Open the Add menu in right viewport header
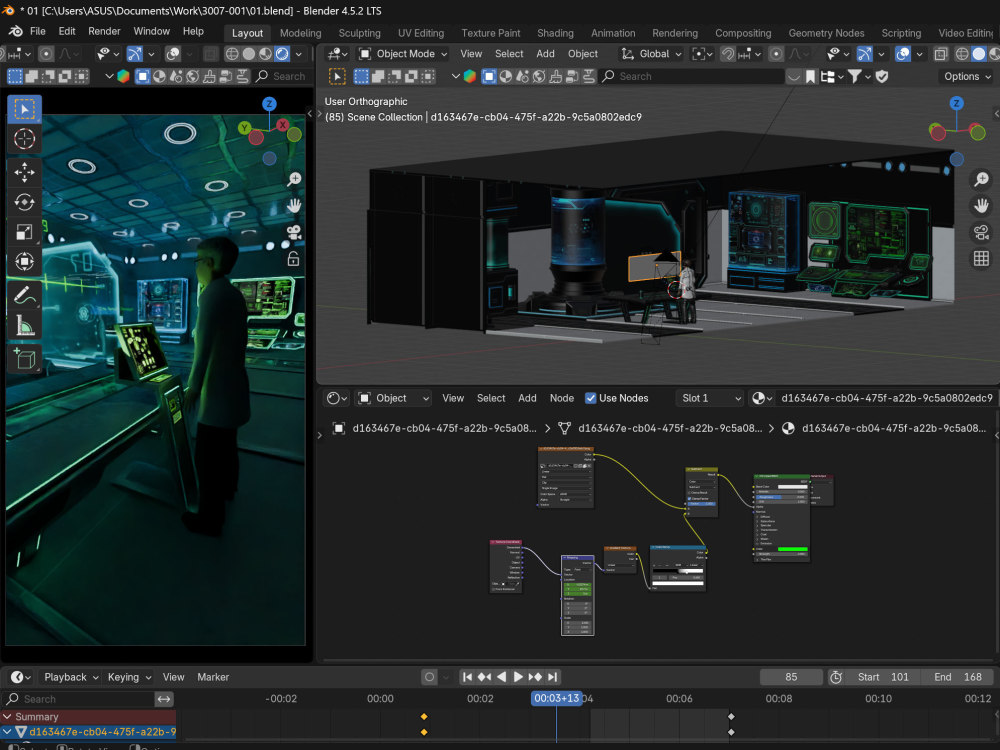 (x=545, y=54)
